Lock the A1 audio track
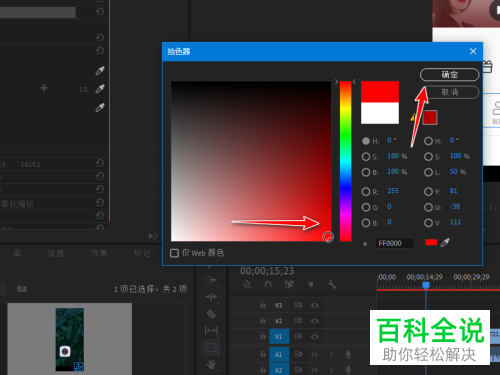This screenshot has height=375, width=500. point(263,354)
